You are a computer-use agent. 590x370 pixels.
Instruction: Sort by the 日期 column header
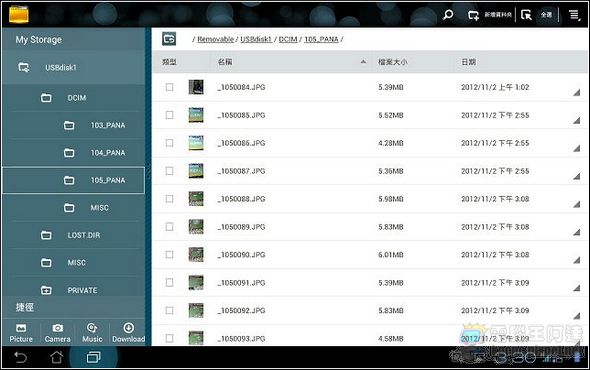pyautogui.click(x=469, y=62)
